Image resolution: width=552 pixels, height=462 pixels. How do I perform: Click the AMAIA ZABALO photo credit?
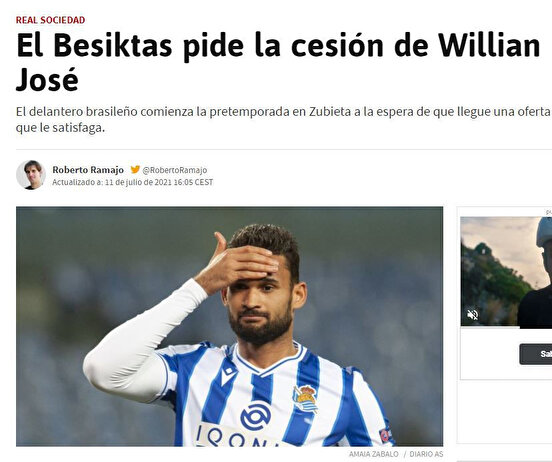coord(374,454)
